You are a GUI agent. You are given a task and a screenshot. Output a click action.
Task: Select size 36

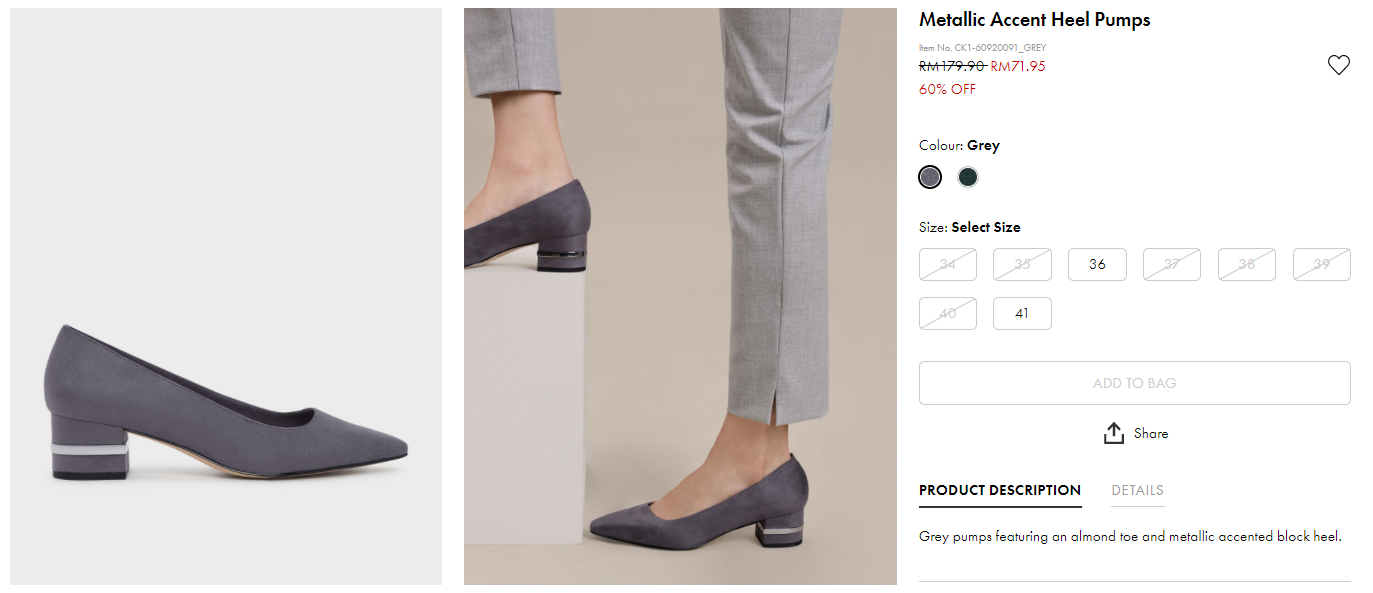coord(1097,265)
